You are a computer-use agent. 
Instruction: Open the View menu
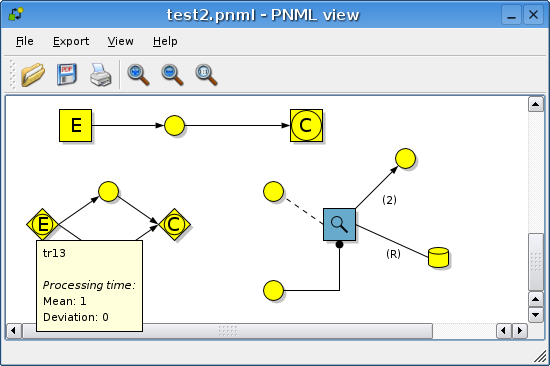click(120, 41)
